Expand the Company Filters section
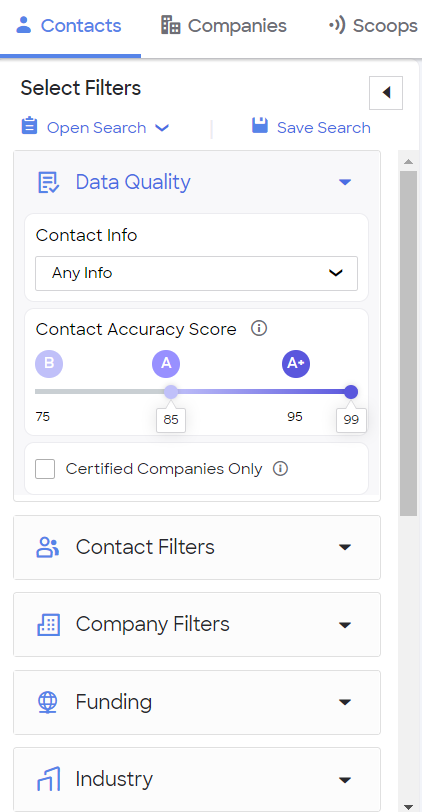The image size is (422, 812). coord(197,625)
